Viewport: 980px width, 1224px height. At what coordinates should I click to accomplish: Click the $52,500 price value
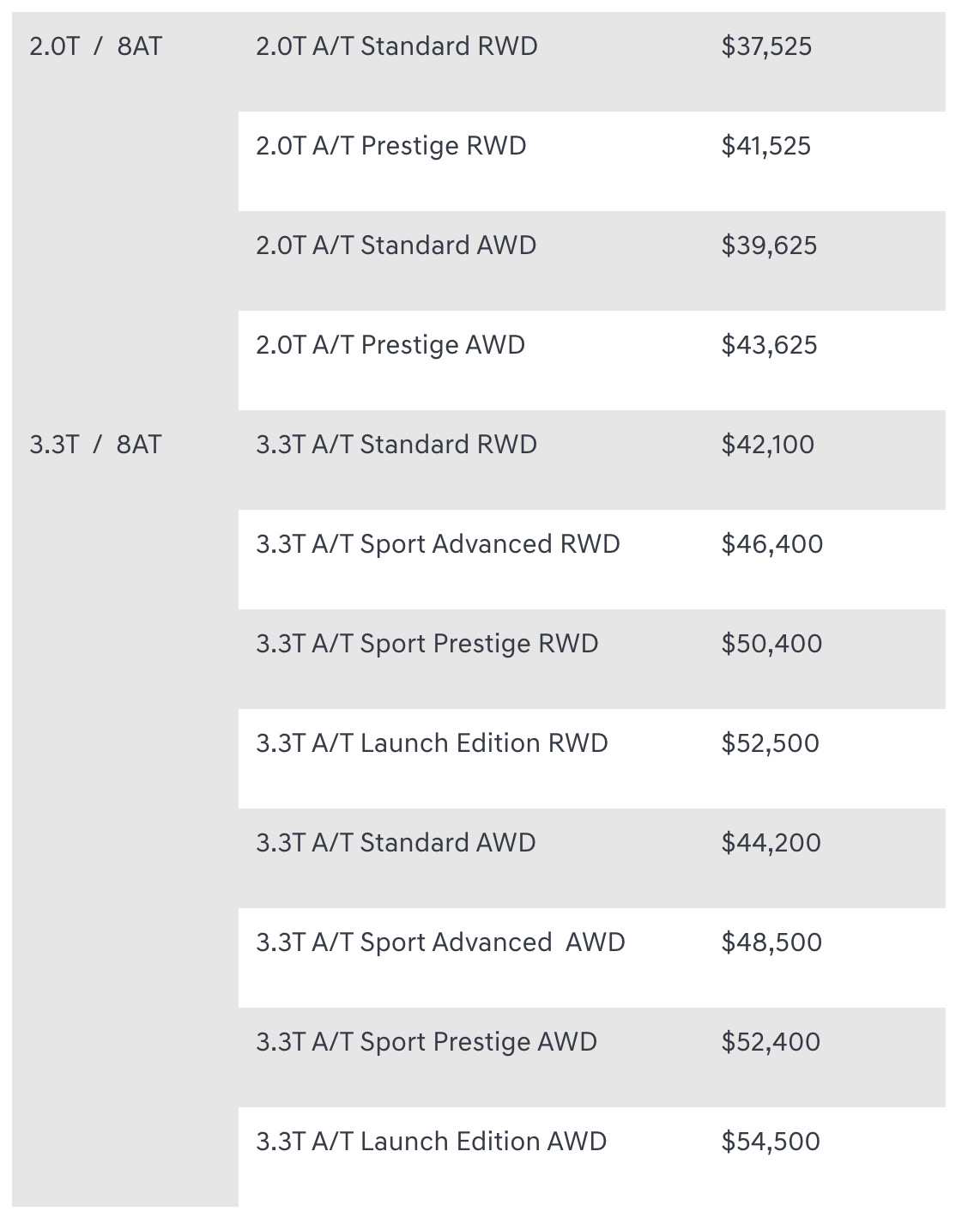[771, 743]
